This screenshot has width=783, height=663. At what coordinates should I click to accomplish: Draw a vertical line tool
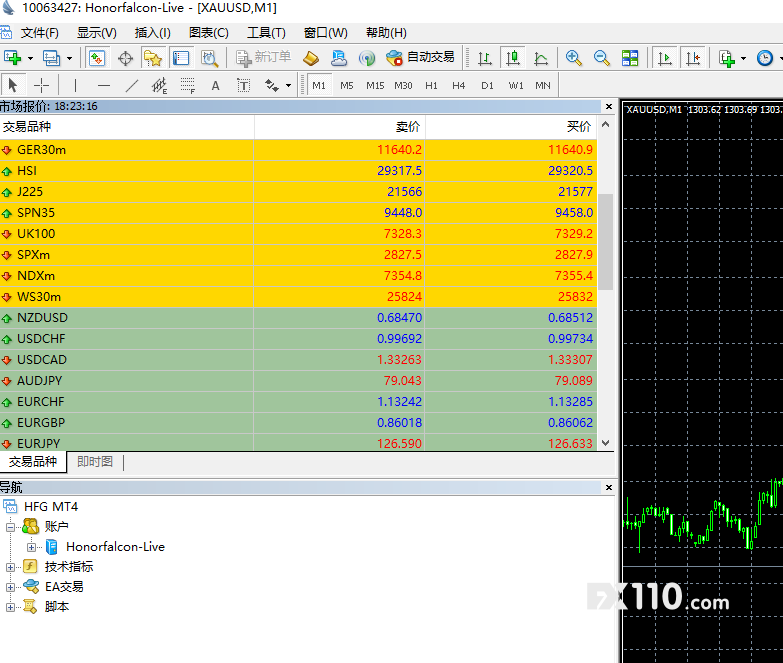pos(75,85)
